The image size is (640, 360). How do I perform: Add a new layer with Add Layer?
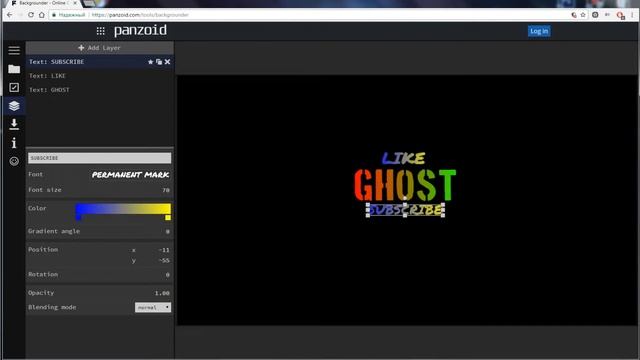coord(99,48)
